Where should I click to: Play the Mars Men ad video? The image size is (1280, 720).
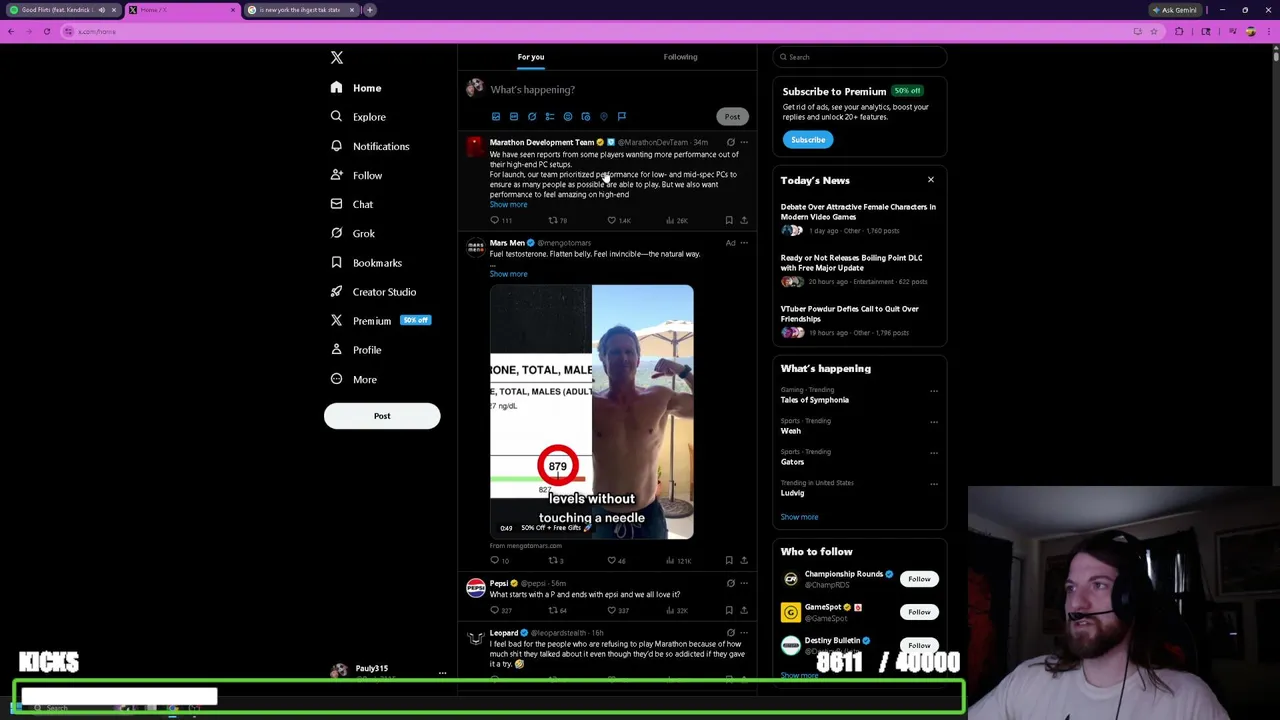point(591,412)
